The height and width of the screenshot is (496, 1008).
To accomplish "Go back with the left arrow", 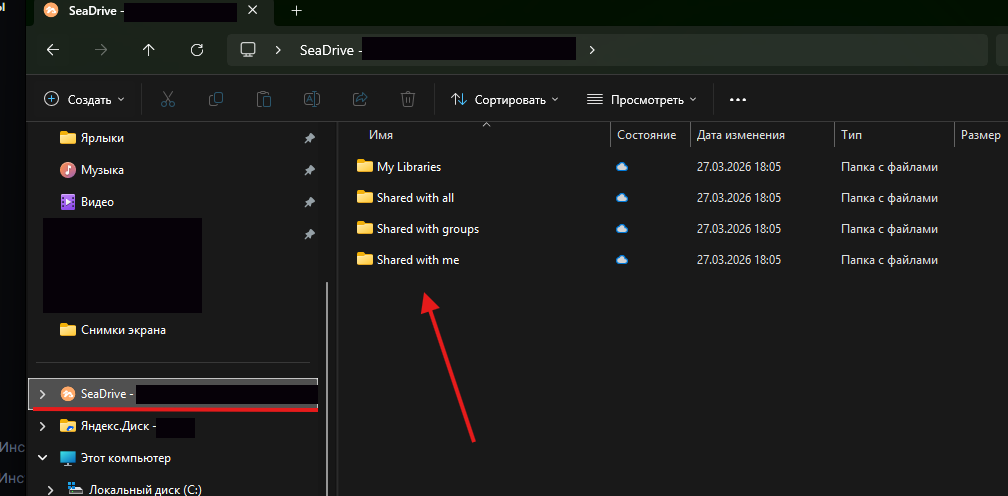I will point(53,50).
